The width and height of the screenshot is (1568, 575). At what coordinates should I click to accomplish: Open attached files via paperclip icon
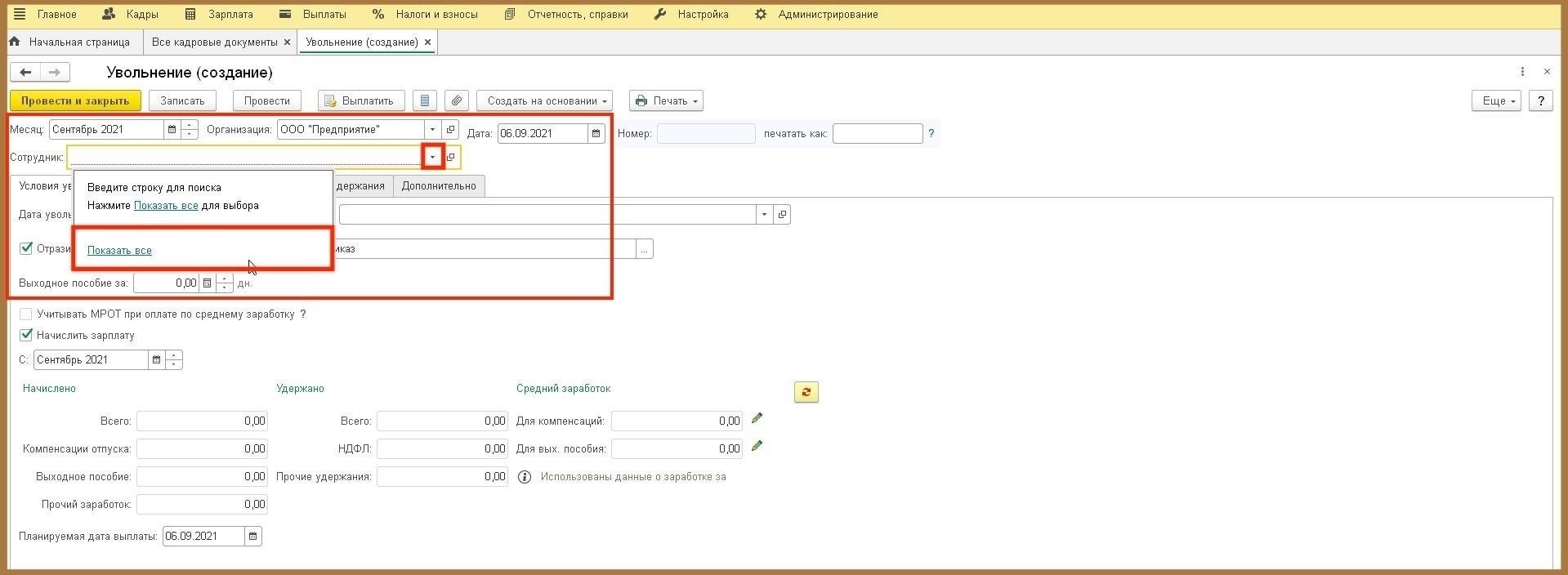pyautogui.click(x=457, y=100)
